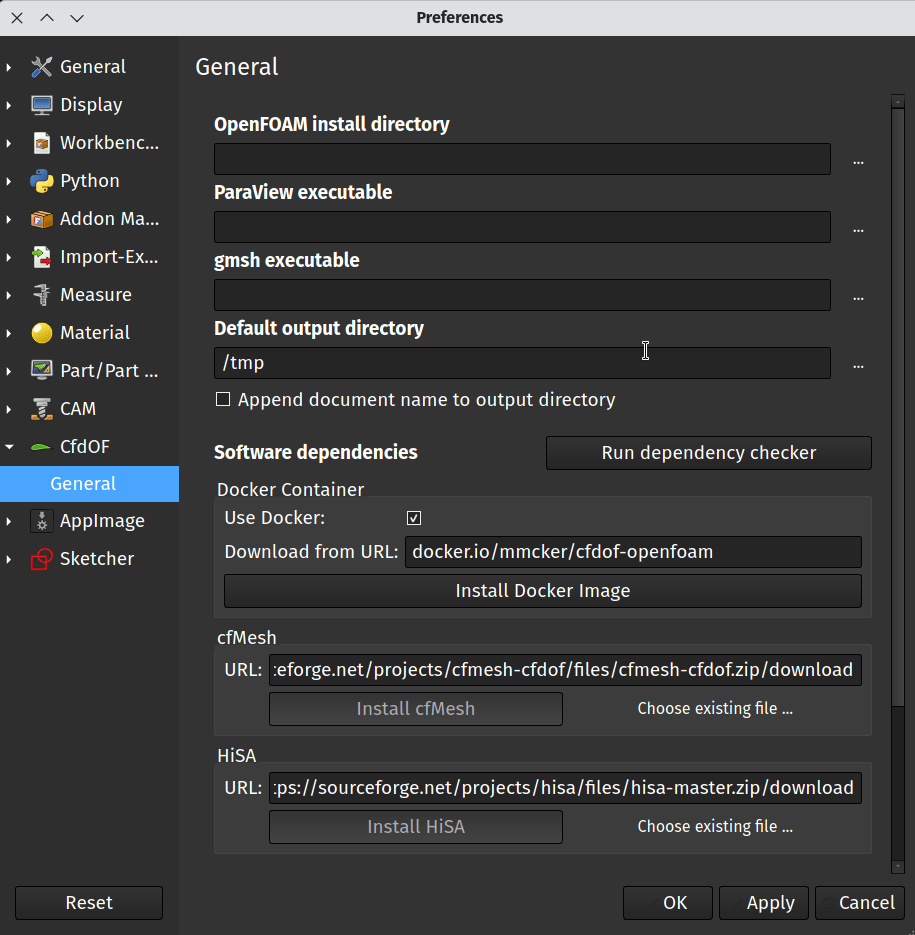Click the Import-Export sidebar icon

click(x=41, y=256)
